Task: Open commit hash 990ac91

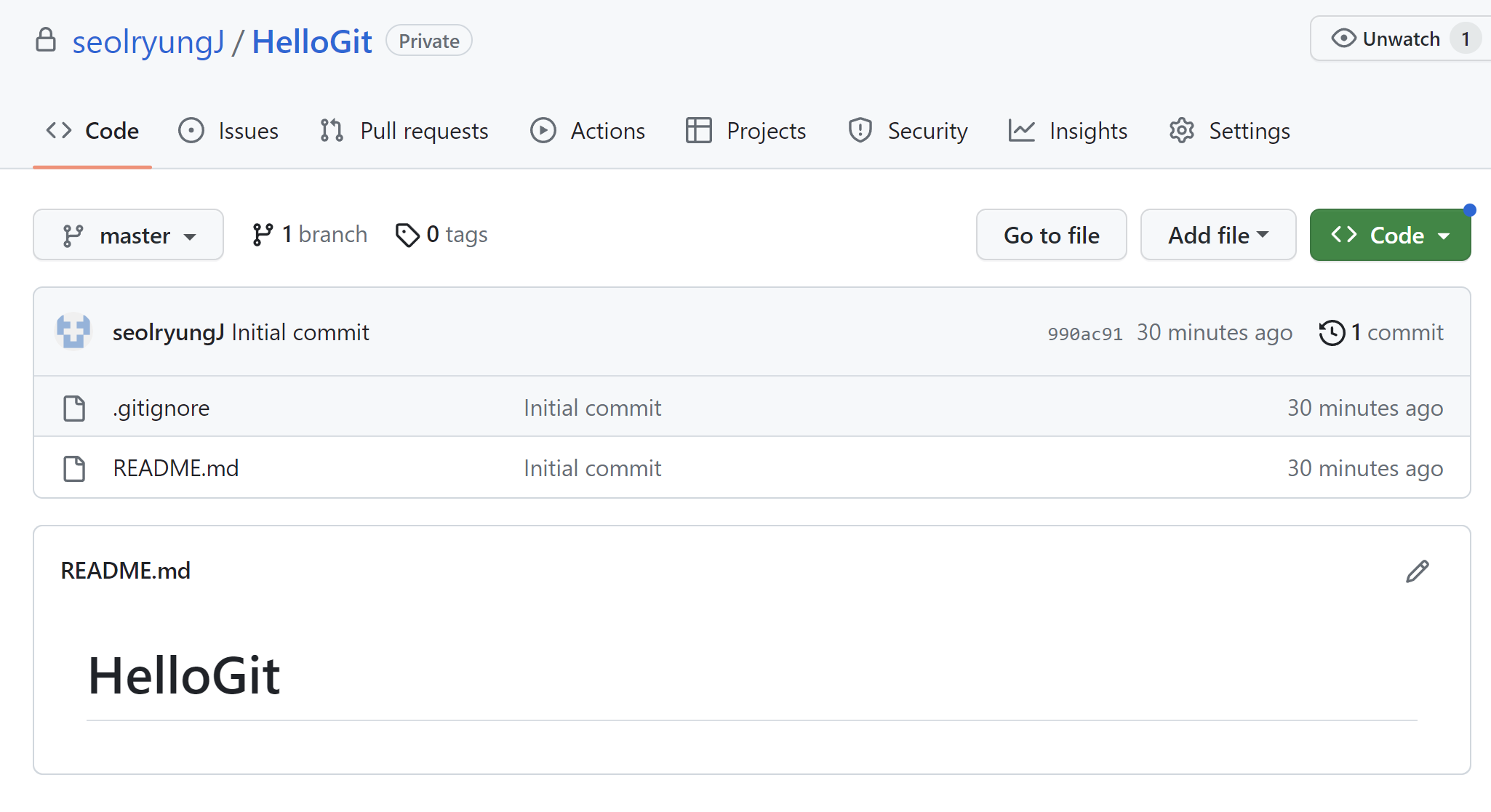Action: (1085, 334)
